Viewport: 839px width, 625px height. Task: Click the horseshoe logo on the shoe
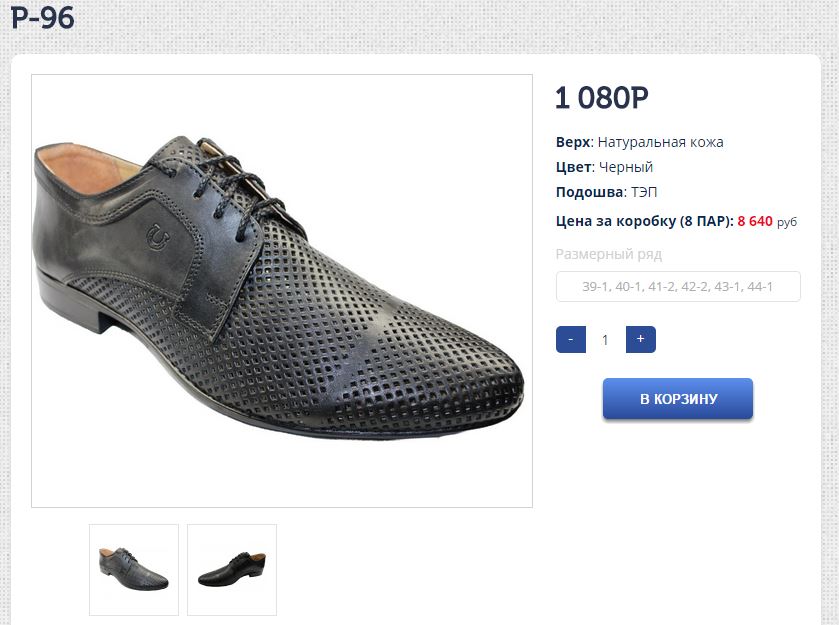[158, 237]
